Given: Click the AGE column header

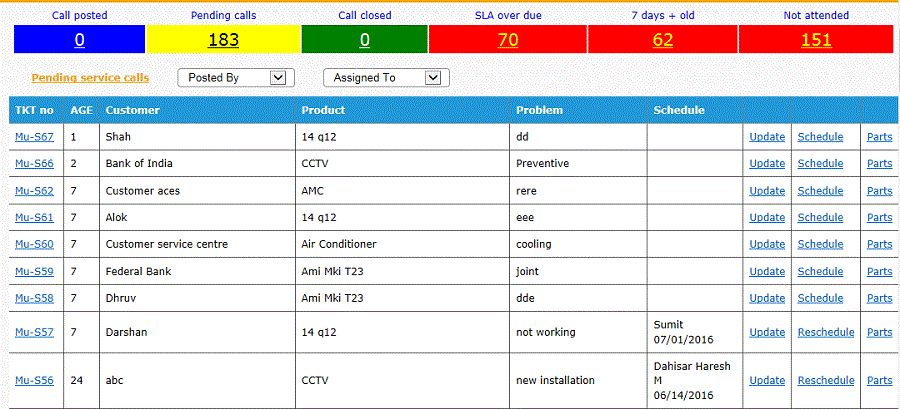Looking at the screenshot, I should 82,110.
